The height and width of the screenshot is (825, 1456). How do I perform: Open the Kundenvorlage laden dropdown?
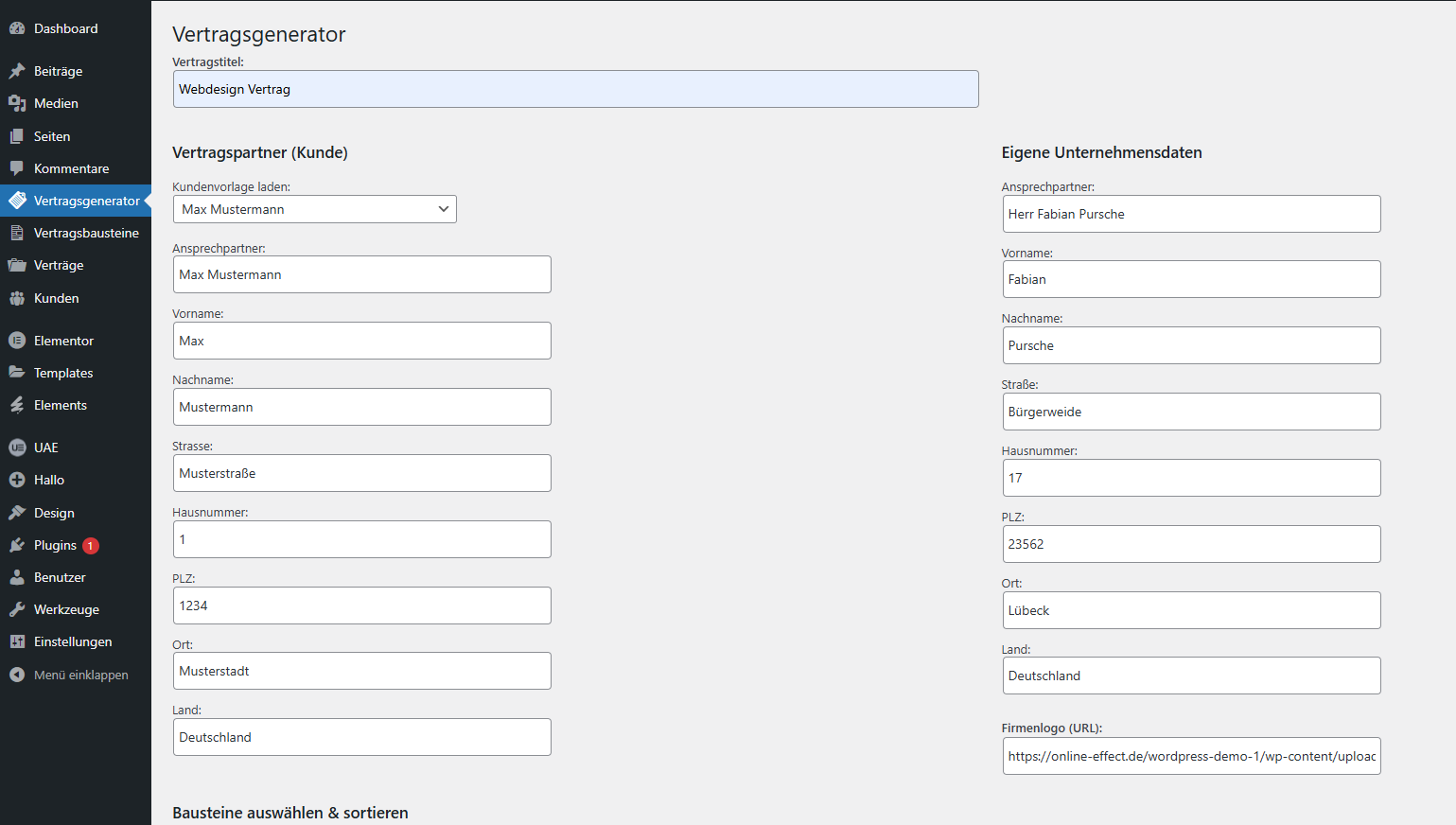tap(315, 209)
